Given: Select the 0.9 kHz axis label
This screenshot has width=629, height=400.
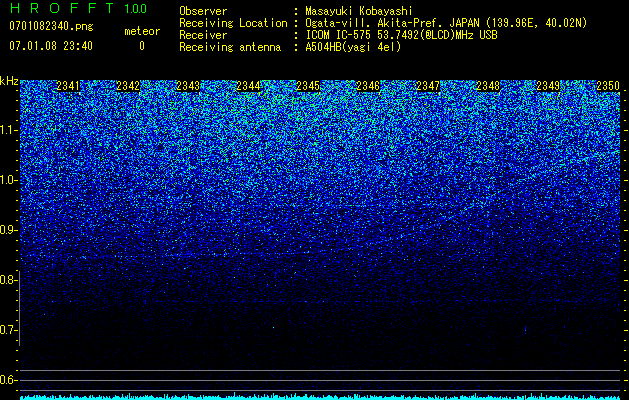Looking at the screenshot, I should (x=7, y=230).
